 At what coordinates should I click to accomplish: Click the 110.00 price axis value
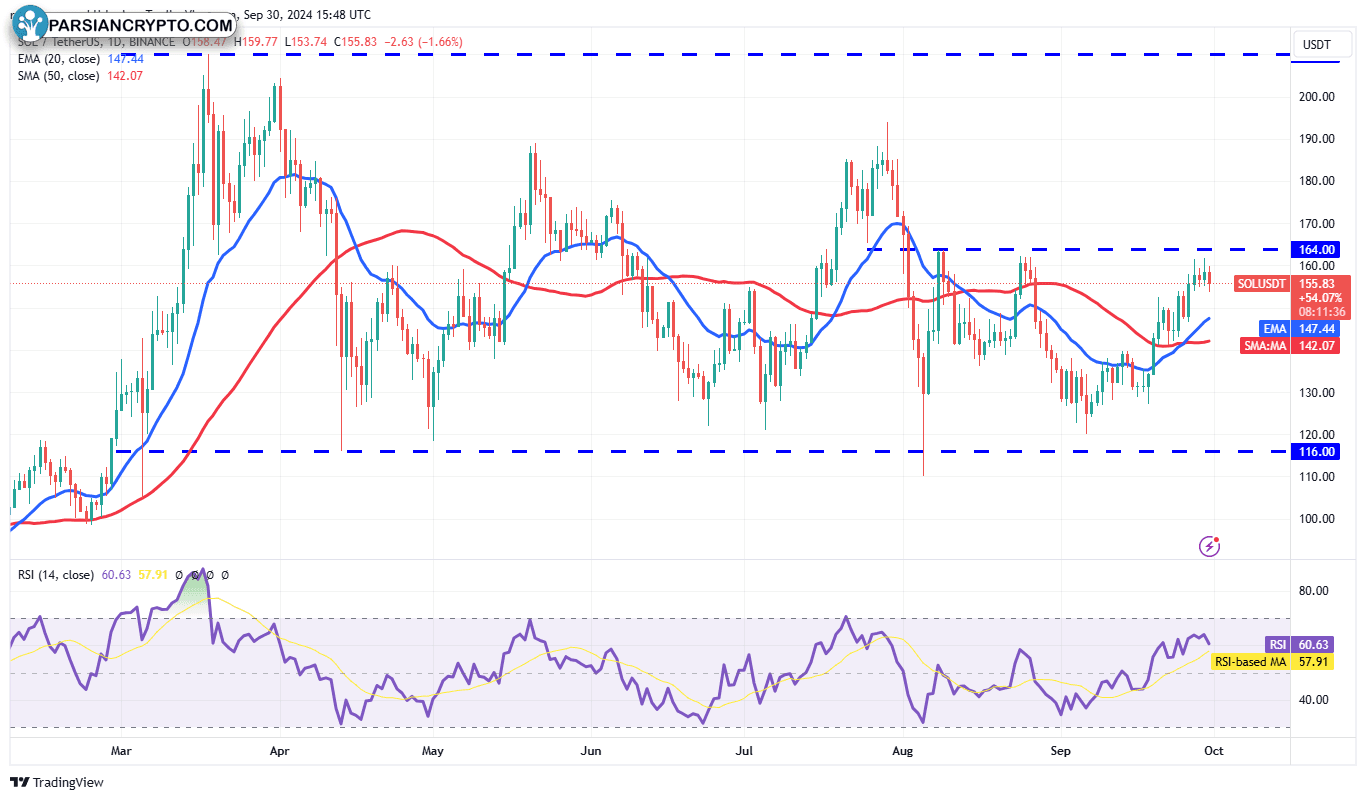pos(1316,476)
